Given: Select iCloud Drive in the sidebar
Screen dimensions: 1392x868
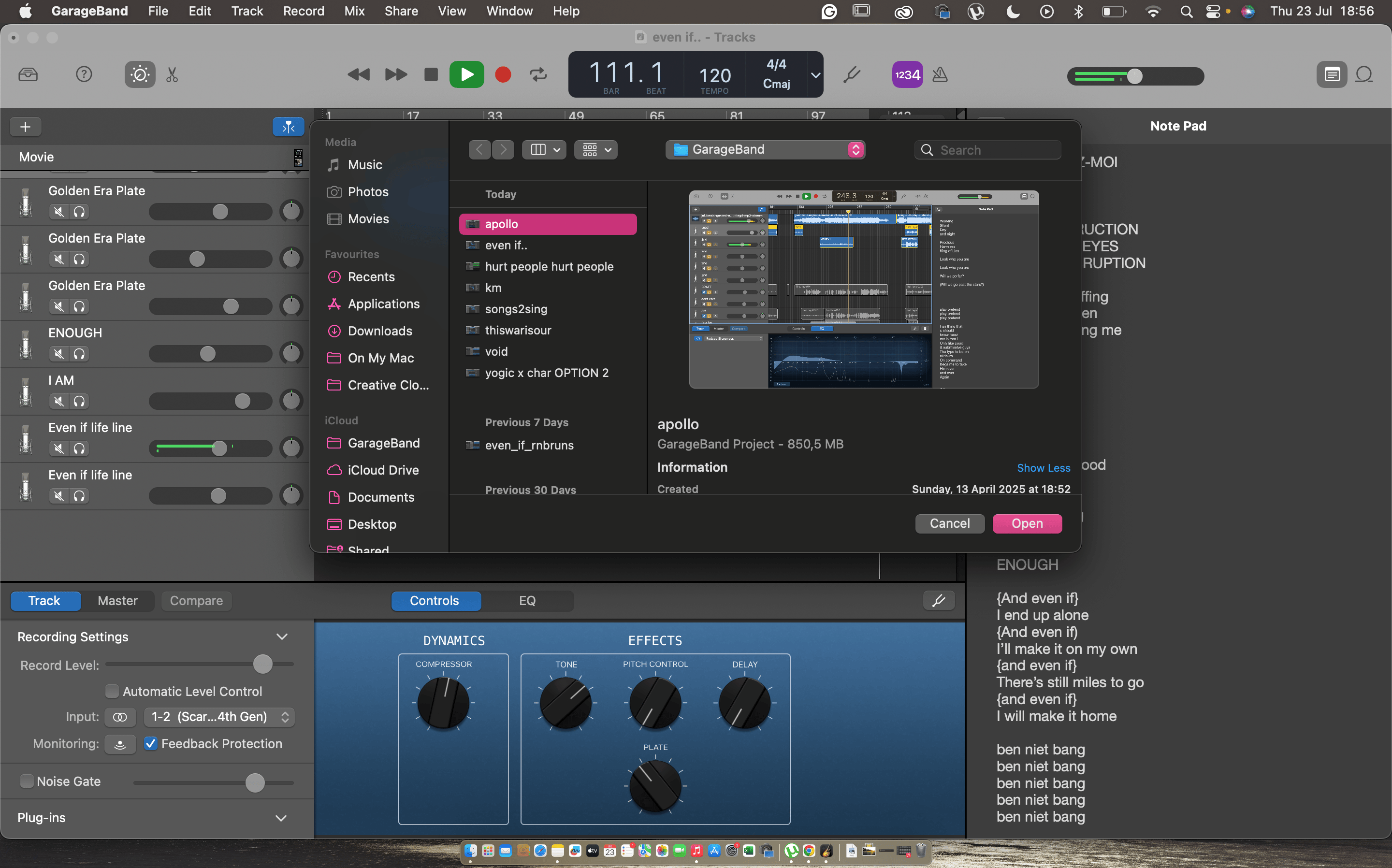Looking at the screenshot, I should pyautogui.click(x=383, y=470).
